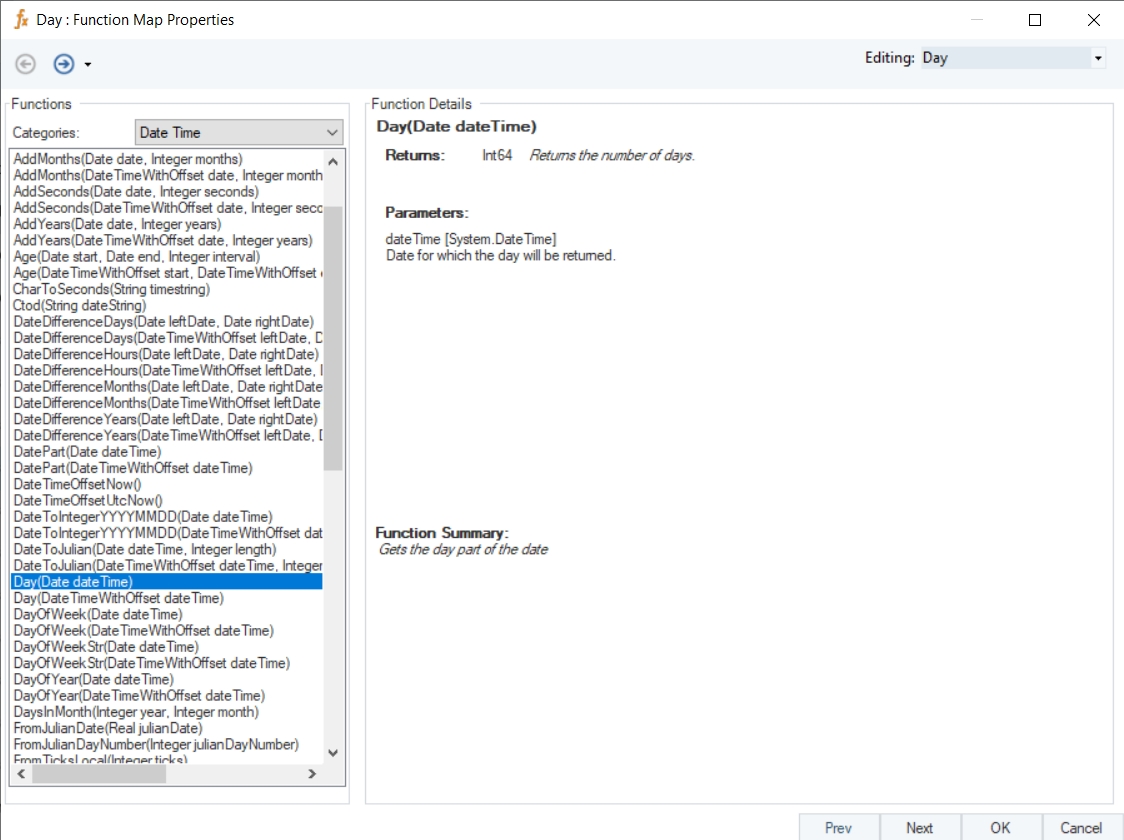Open the Categories dropdown set to Date Time
The width and height of the screenshot is (1124, 840).
pos(332,132)
